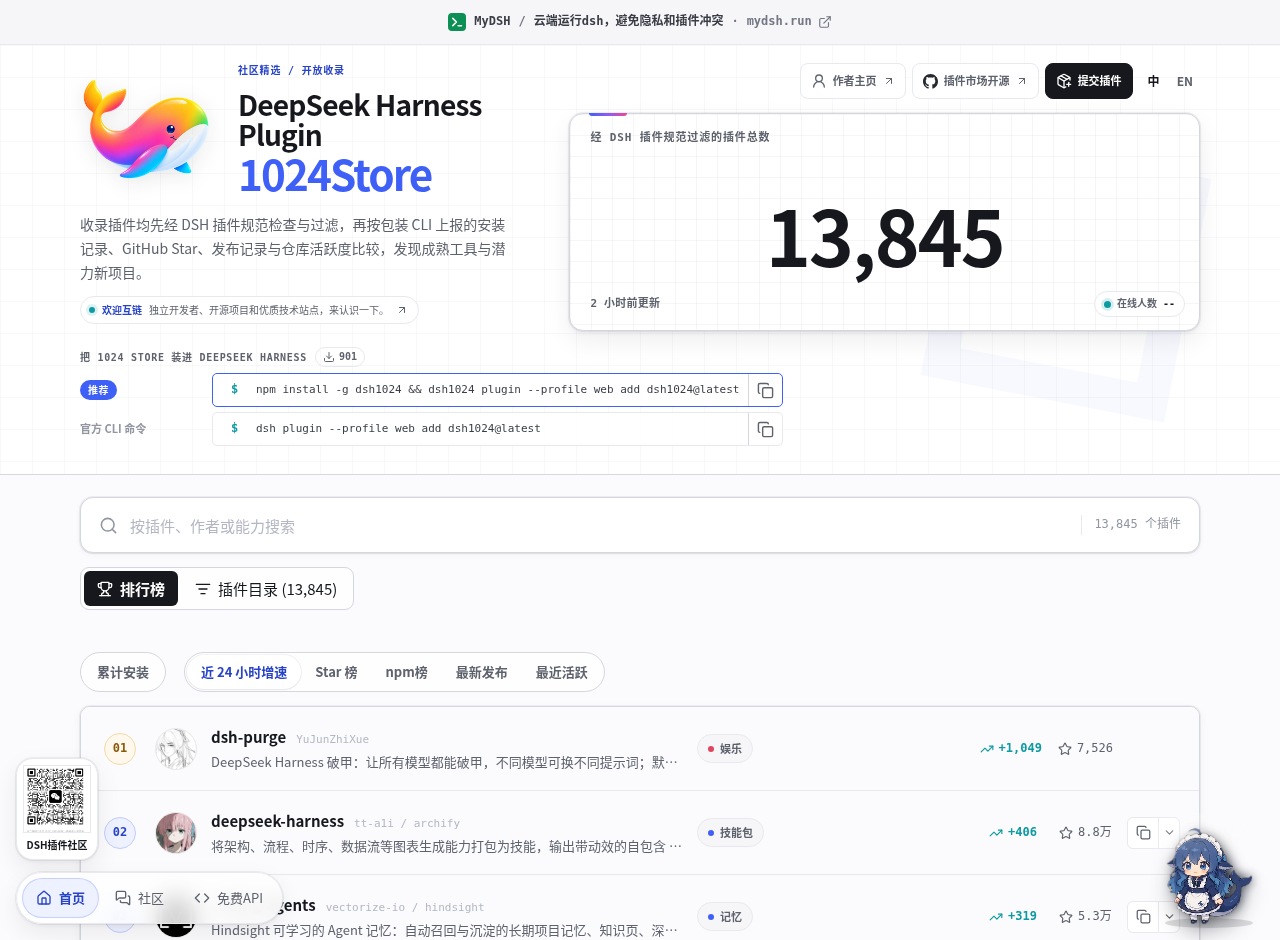Open 插件市场开源 GitHub link

tap(975, 81)
